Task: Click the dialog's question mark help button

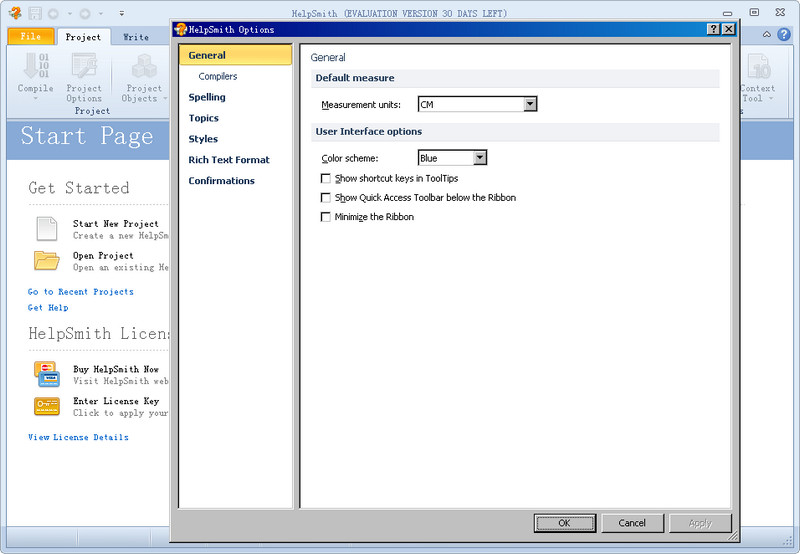Action: [713, 30]
